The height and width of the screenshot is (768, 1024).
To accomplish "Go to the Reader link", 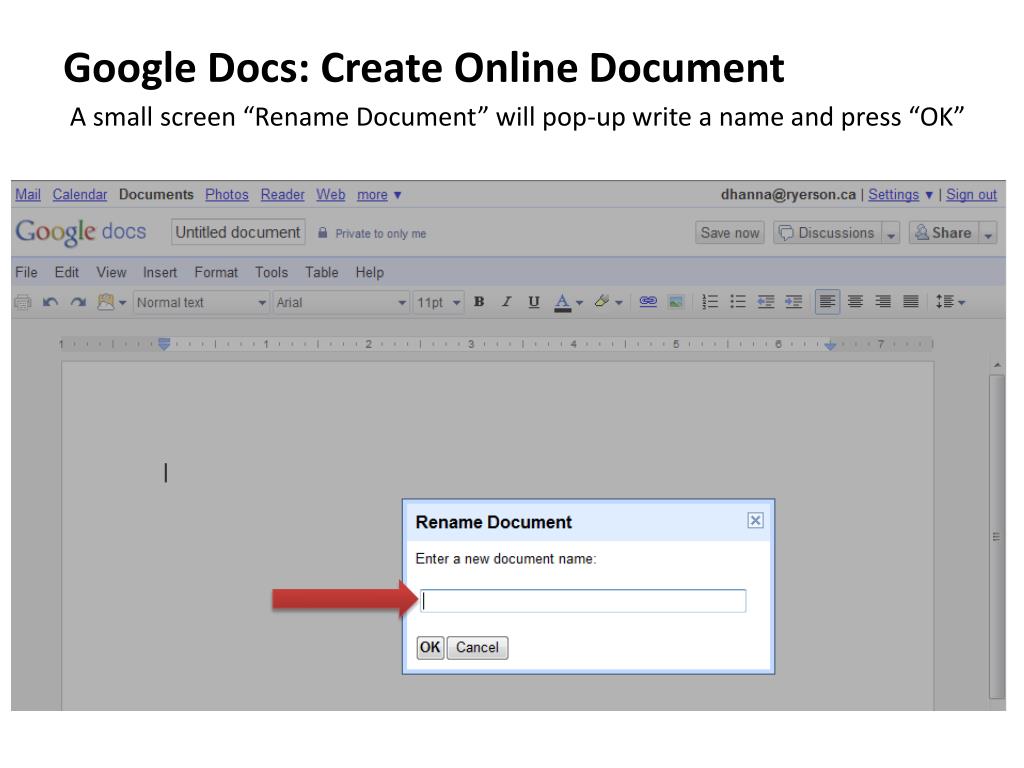I will (x=282, y=195).
